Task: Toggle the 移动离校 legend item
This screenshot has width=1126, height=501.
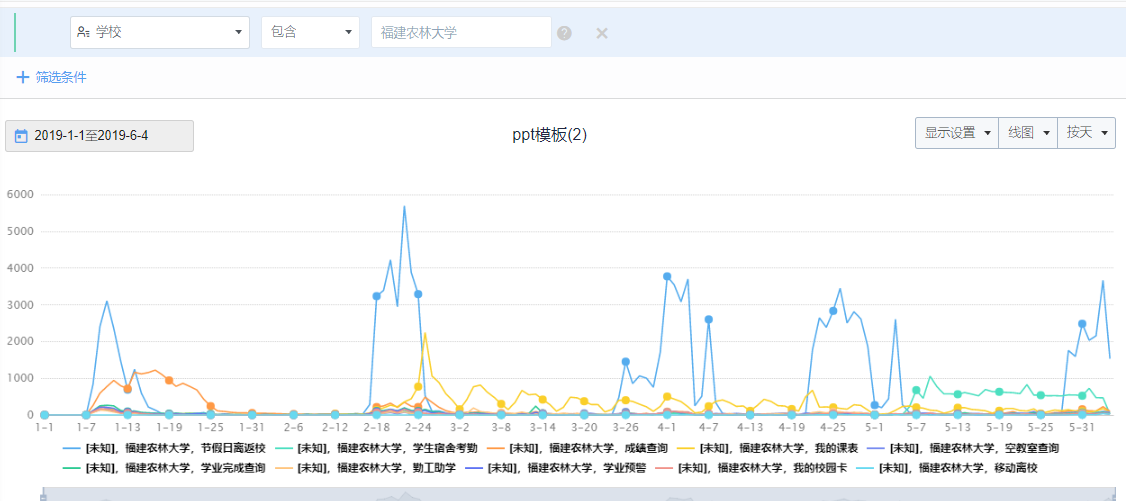Action: pos(965,467)
